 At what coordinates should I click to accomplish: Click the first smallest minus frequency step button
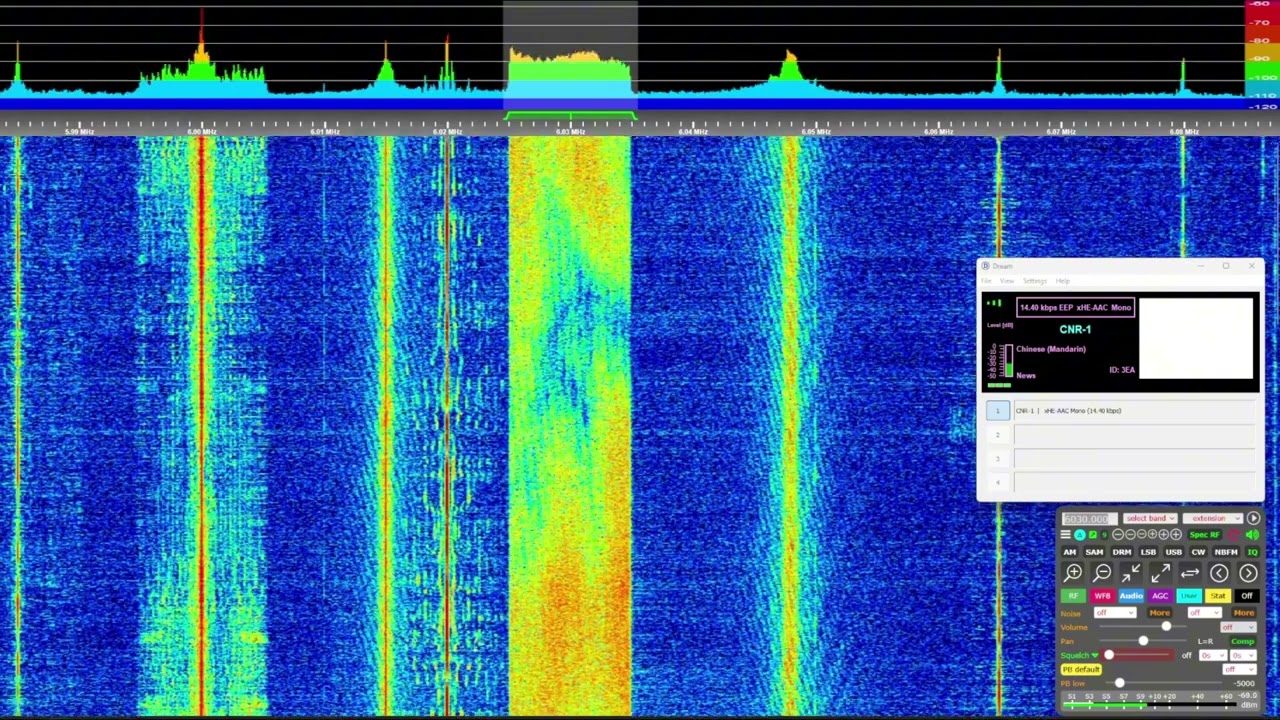tap(1118, 535)
